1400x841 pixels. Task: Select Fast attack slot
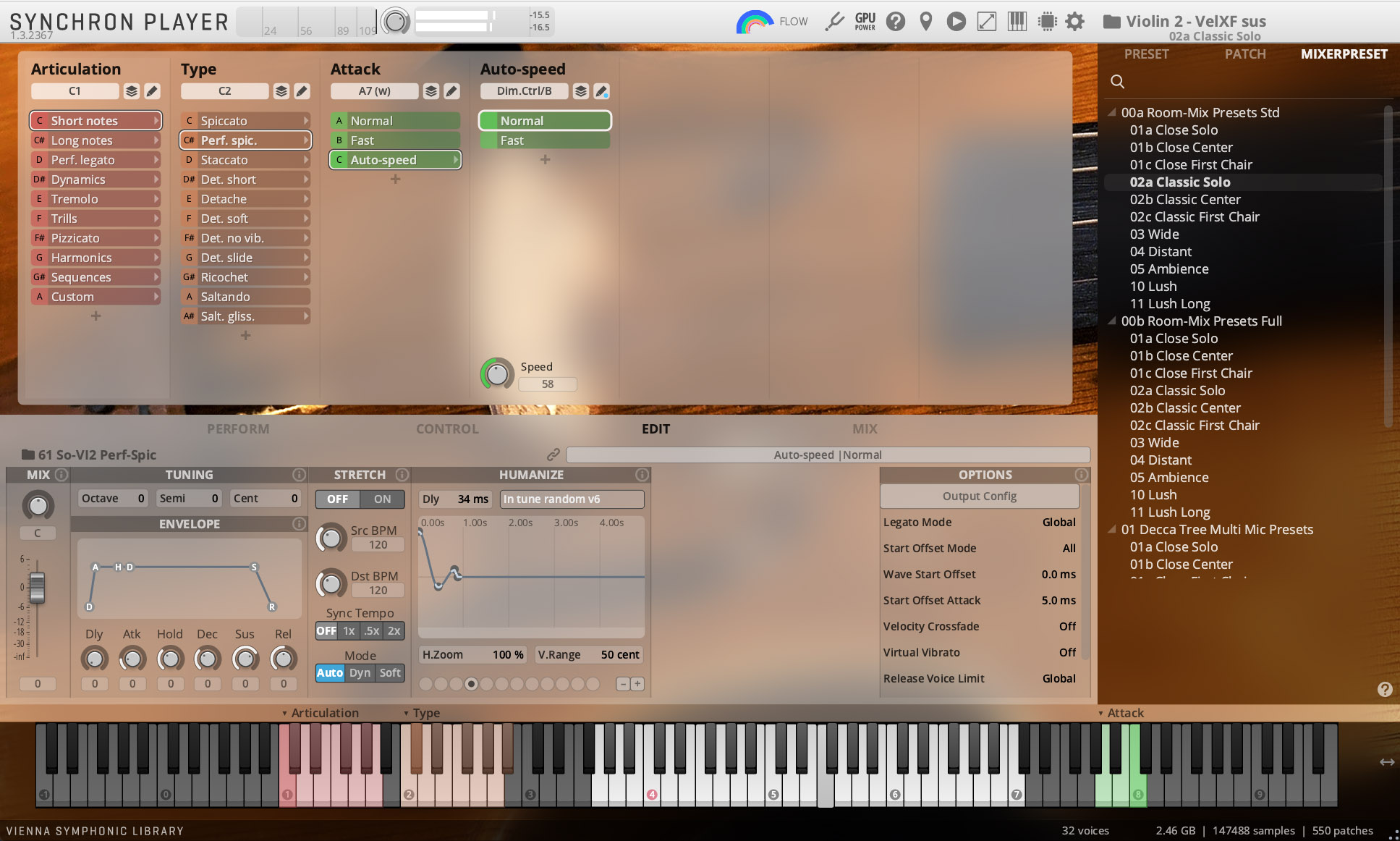click(395, 140)
